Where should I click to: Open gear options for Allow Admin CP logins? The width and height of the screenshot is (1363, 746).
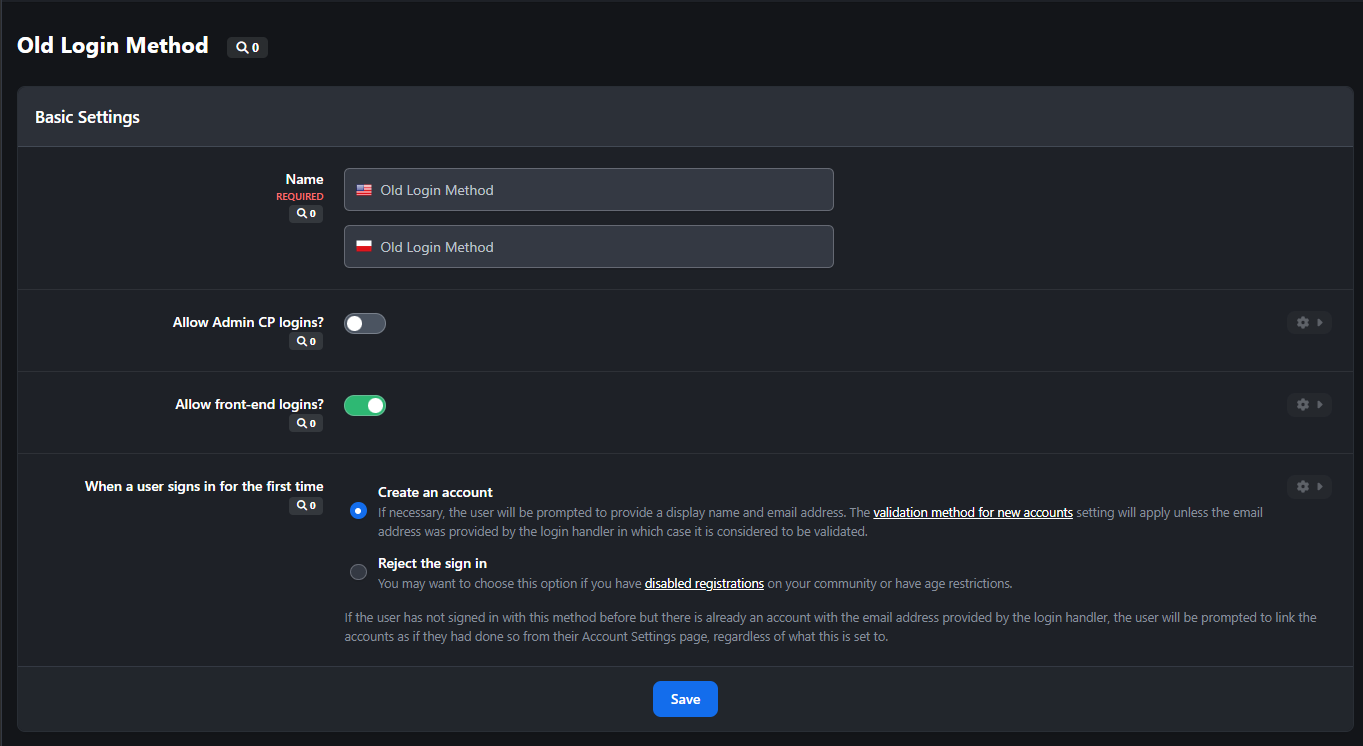(x=1309, y=323)
